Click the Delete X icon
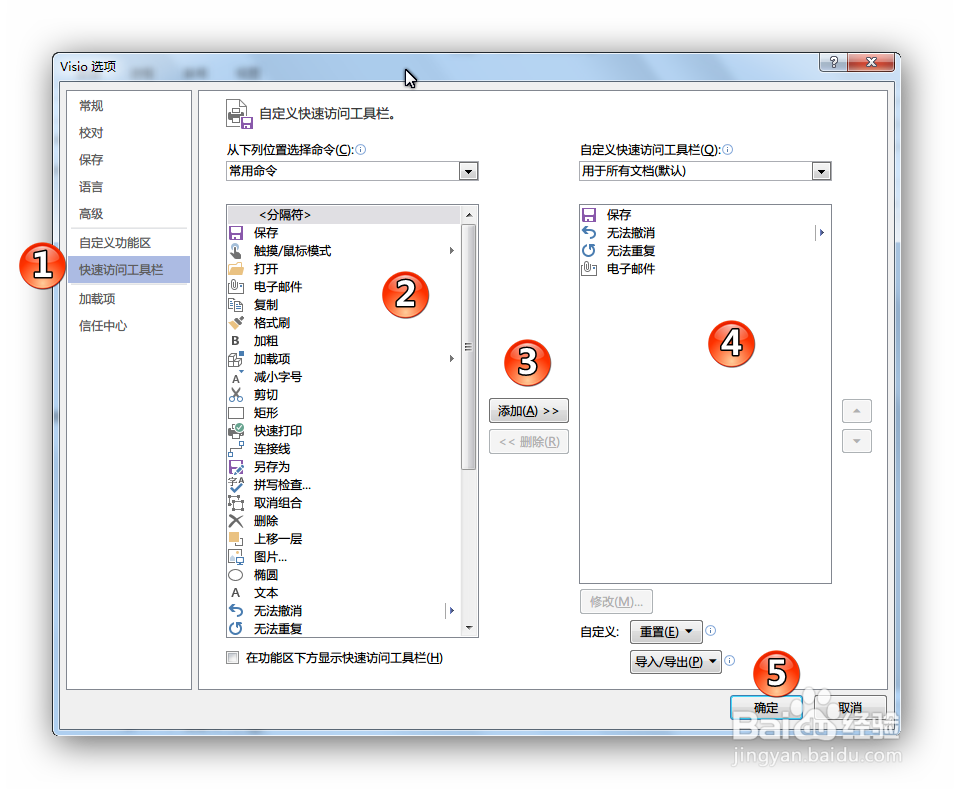This screenshot has width=954, height=789. pos(235,521)
